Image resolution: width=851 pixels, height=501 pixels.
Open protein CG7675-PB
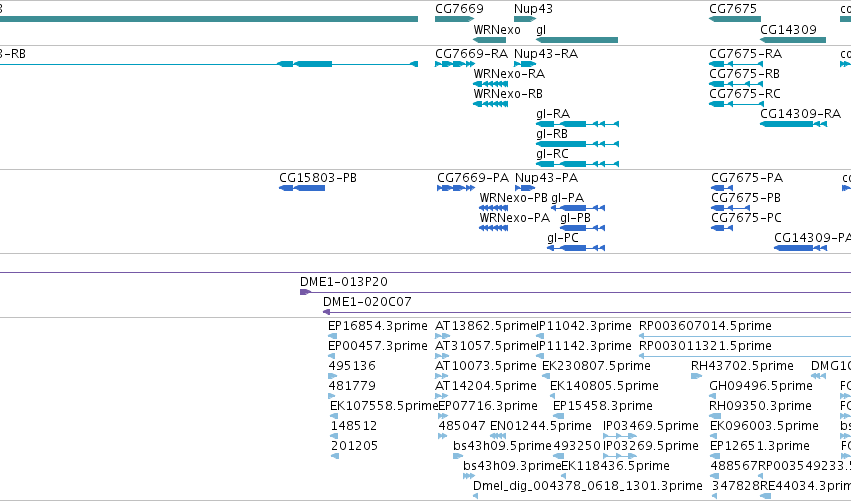(746, 198)
